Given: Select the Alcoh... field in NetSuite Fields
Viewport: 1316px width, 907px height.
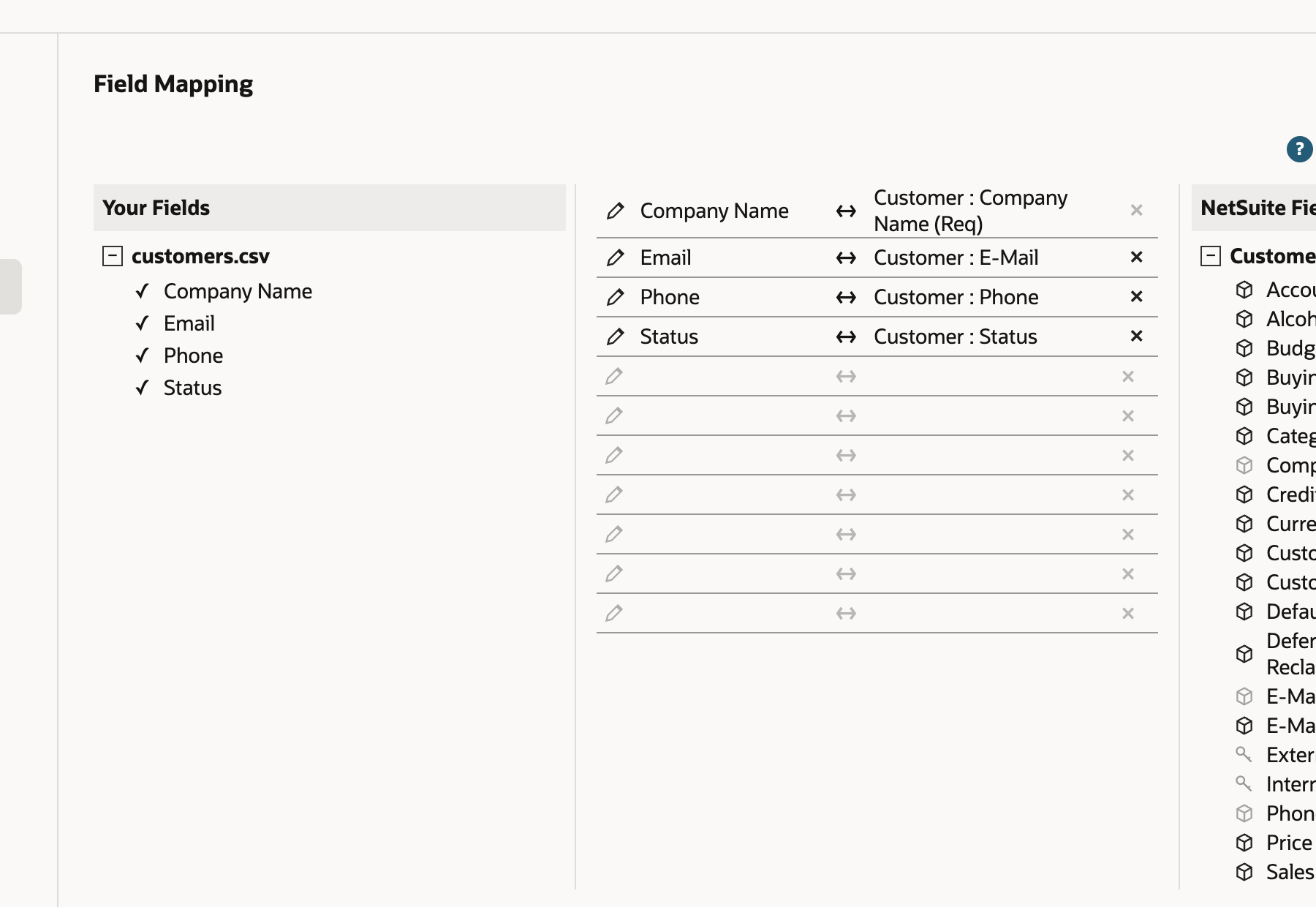Looking at the screenshot, I should coord(1290,319).
